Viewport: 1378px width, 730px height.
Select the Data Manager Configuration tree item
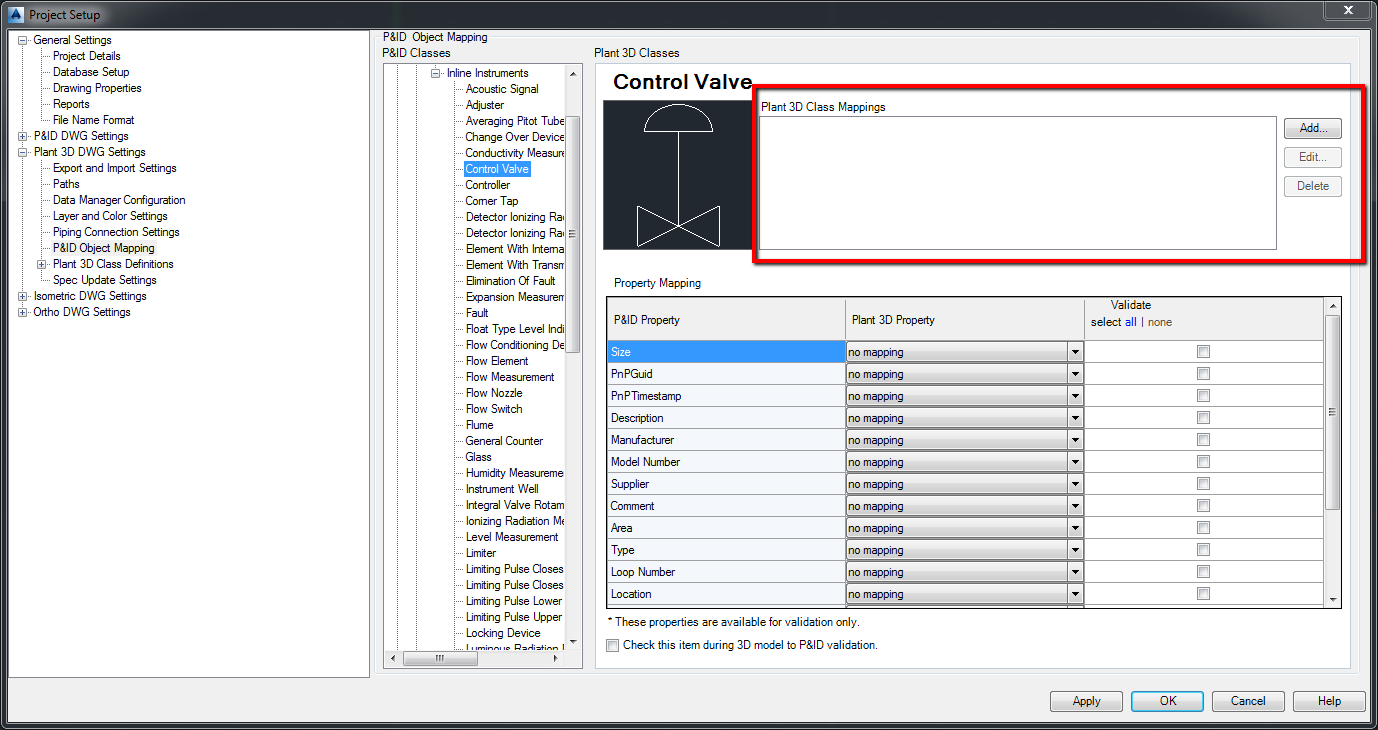coord(119,200)
